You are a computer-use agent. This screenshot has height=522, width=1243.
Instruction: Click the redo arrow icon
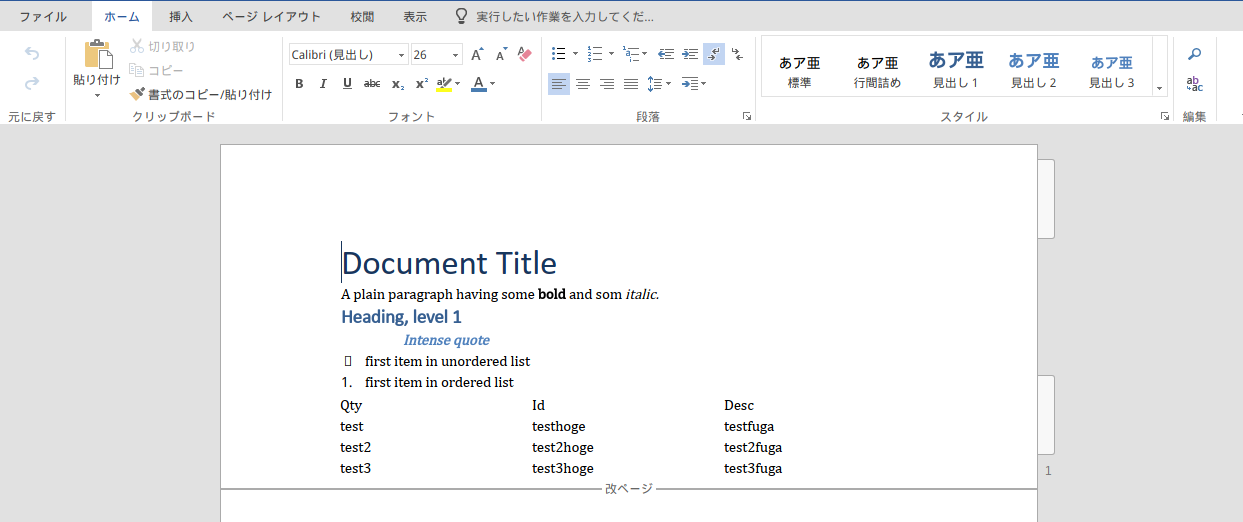click(x=32, y=83)
